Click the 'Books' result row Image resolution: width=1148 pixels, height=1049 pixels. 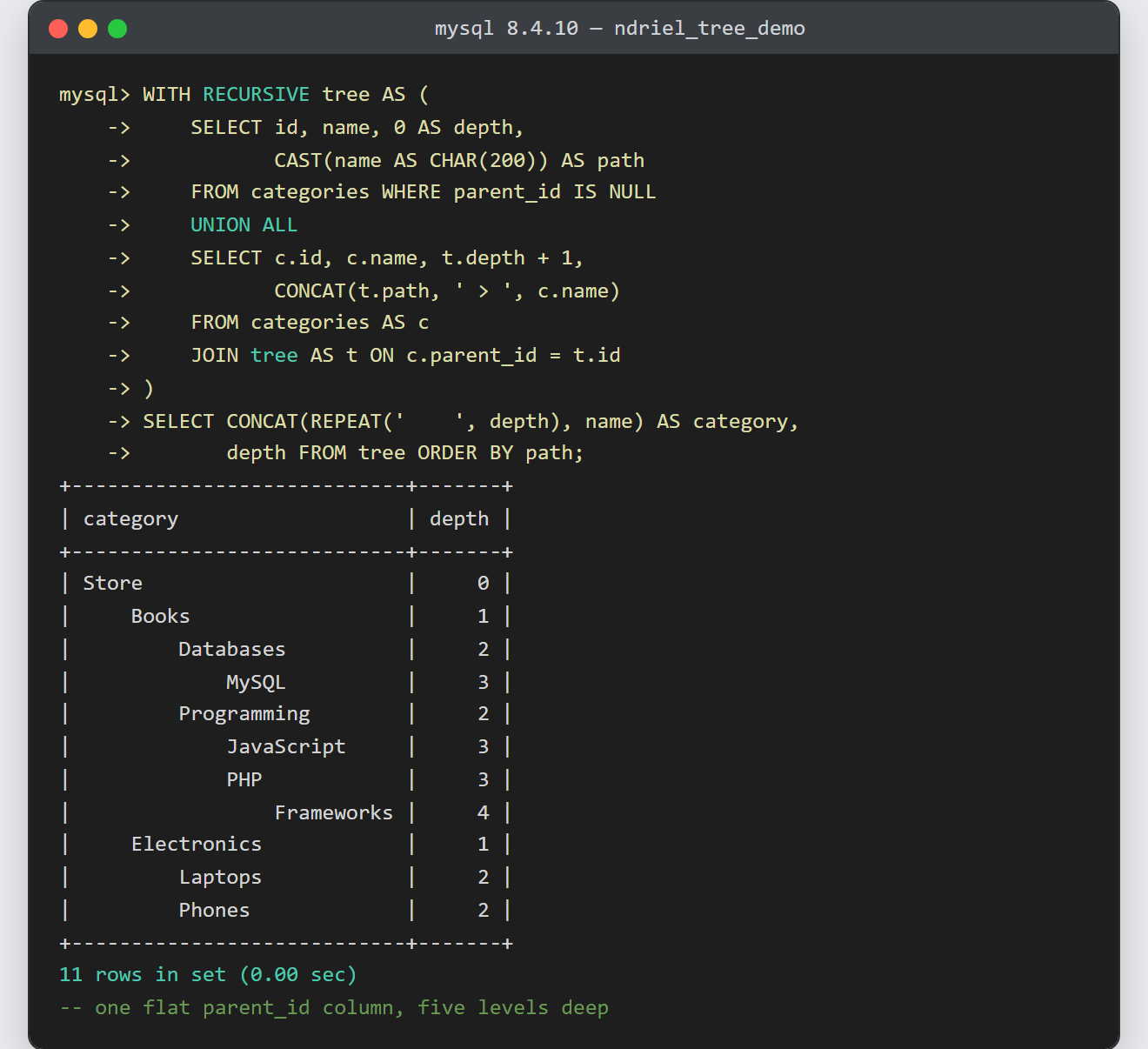click(x=286, y=617)
